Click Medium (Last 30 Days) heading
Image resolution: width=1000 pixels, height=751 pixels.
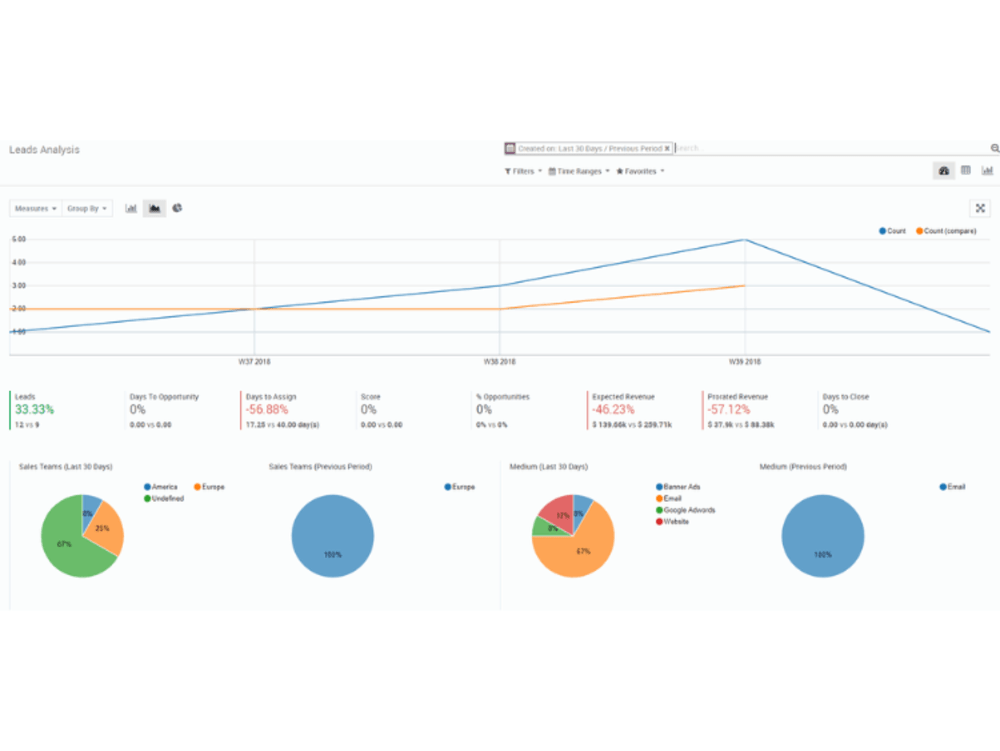click(548, 467)
